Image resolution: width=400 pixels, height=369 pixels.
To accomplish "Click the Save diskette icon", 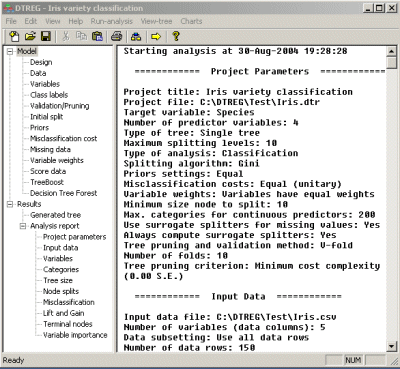I will (x=46, y=36).
